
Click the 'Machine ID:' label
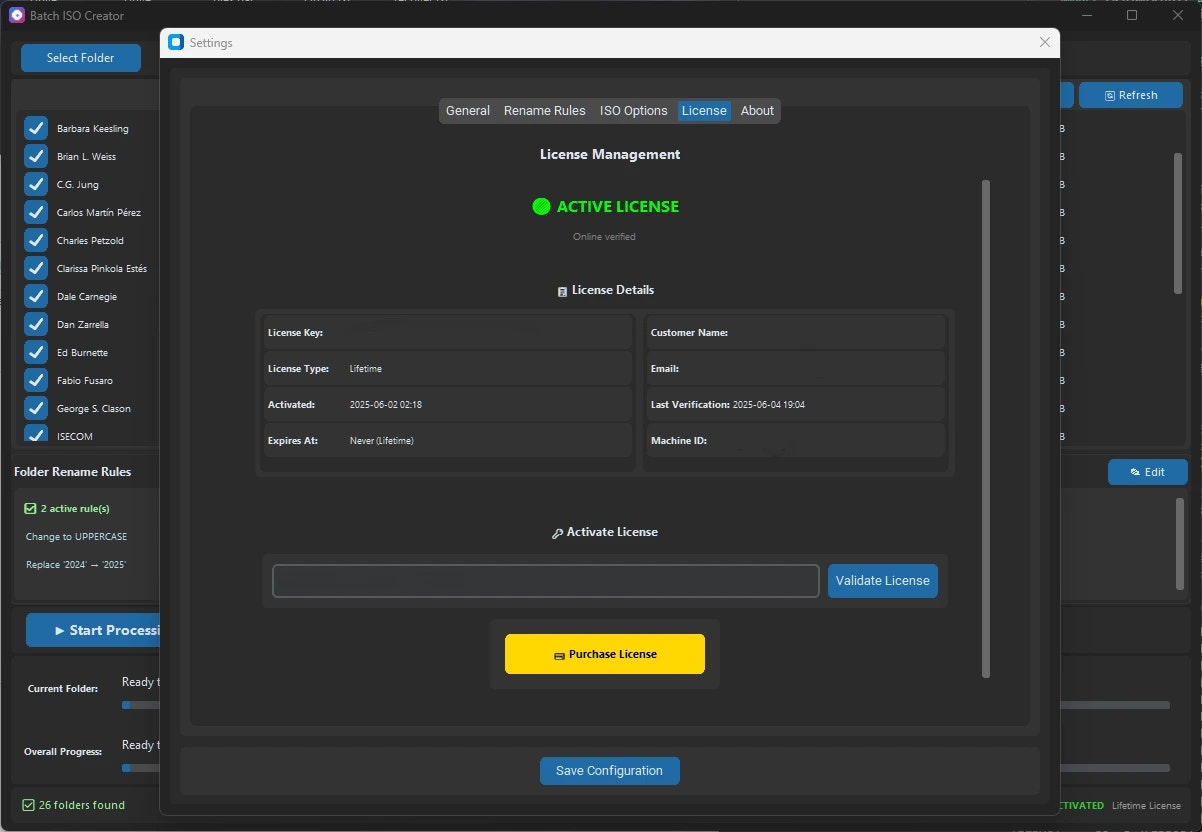(679, 441)
